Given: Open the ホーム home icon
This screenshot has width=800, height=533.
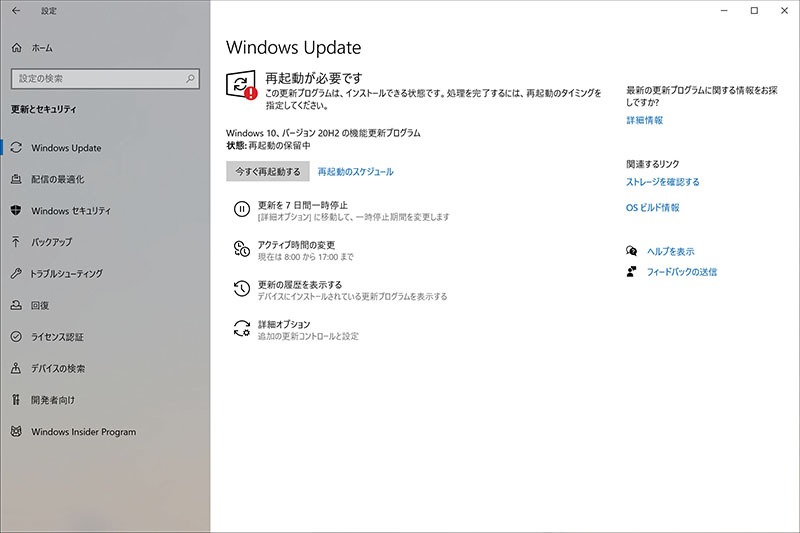Looking at the screenshot, I should pos(16,48).
